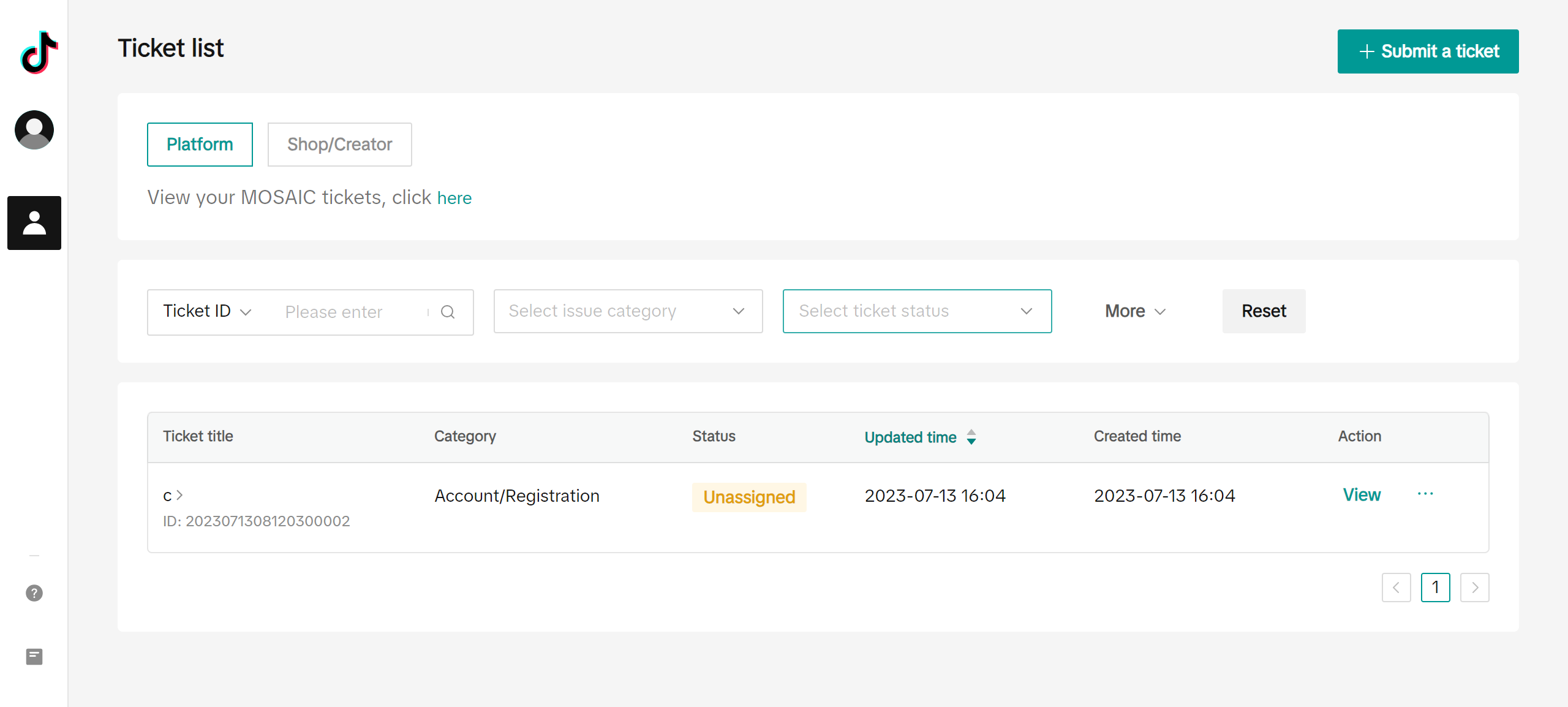This screenshot has width=1568, height=707.
Task: Open the three-dot more actions icon
Action: coord(1425,494)
